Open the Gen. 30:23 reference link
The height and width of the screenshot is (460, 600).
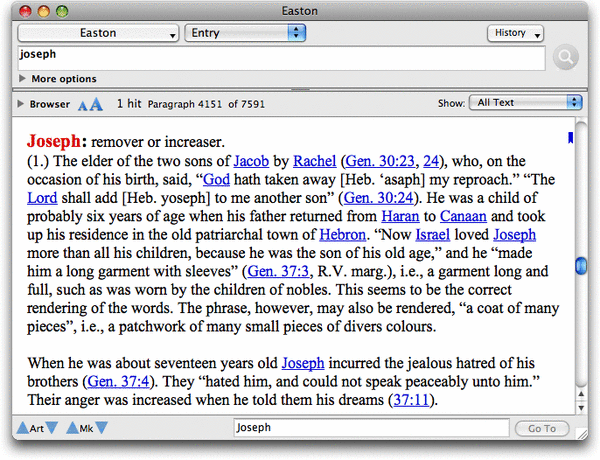(x=380, y=161)
